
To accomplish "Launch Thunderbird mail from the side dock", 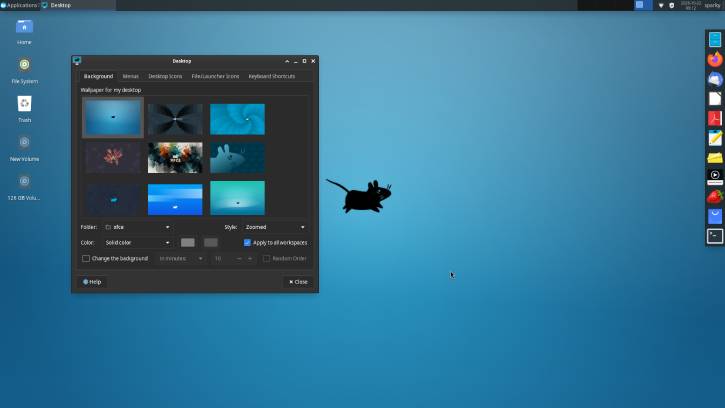I will click(715, 79).
